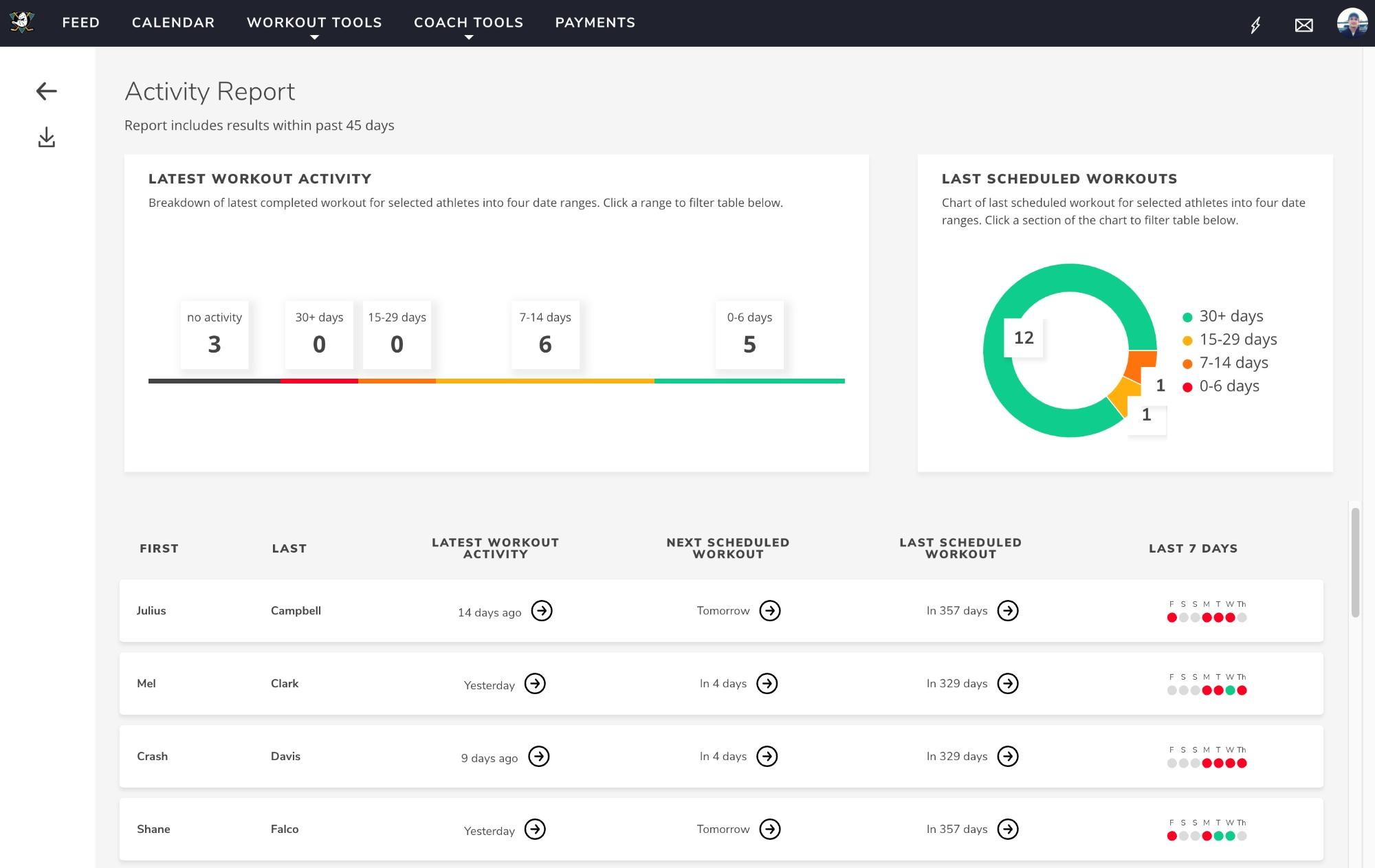Click the team logo in the navbar
Screen dimensions: 1375x868
[22, 23]
